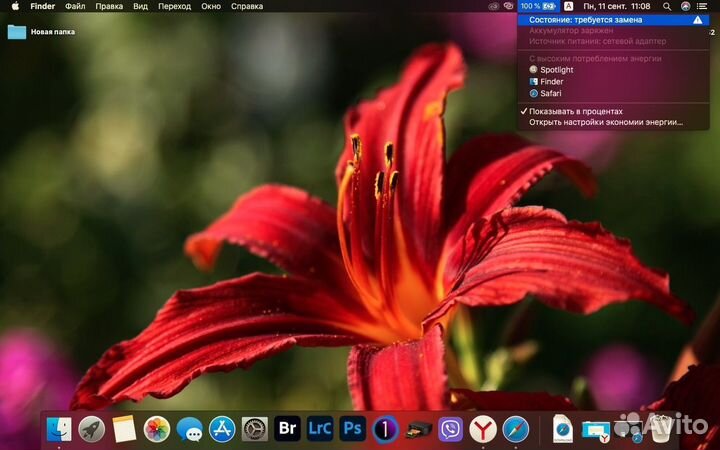720x450 pixels.
Task: Click the first cloud icon in menu bar
Action: click(494, 6)
